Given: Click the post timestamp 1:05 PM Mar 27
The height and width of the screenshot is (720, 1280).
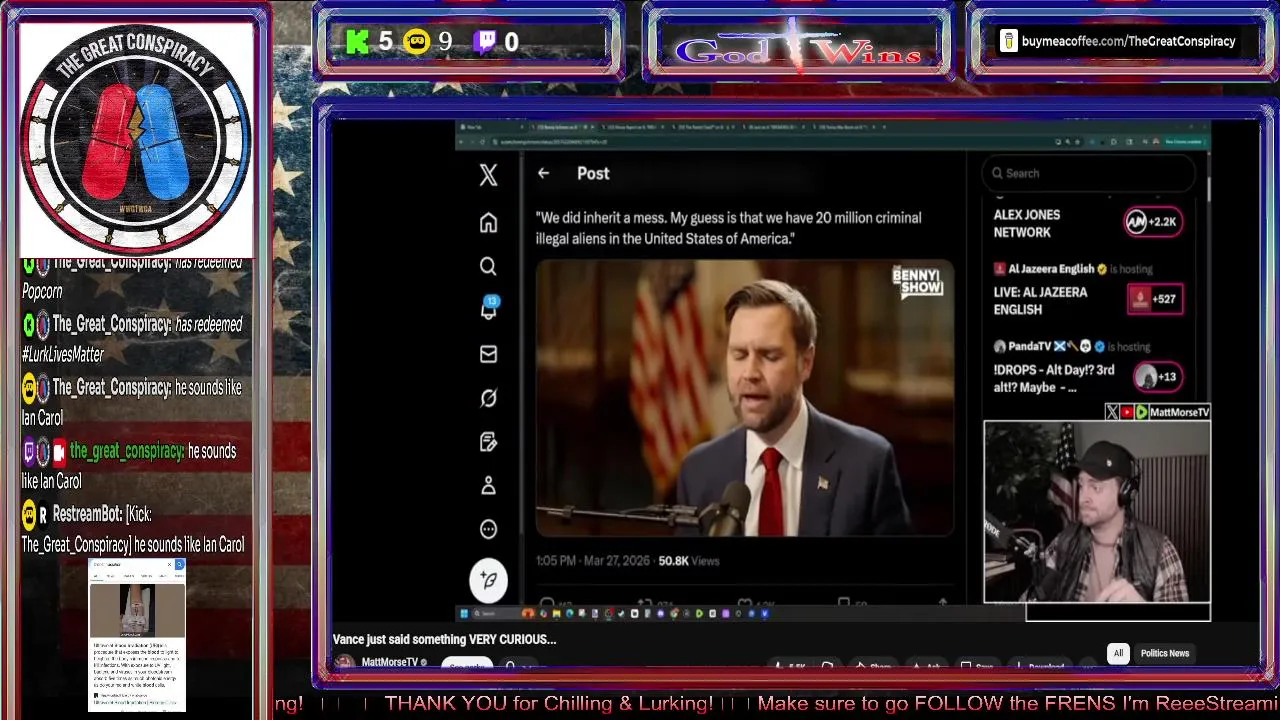Looking at the screenshot, I should (x=594, y=561).
